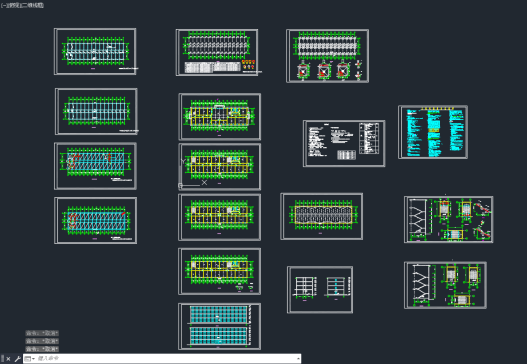This screenshot has width=527, height=364.
Task: Open the [-] viewport controls menu
Action: click(3, 5)
